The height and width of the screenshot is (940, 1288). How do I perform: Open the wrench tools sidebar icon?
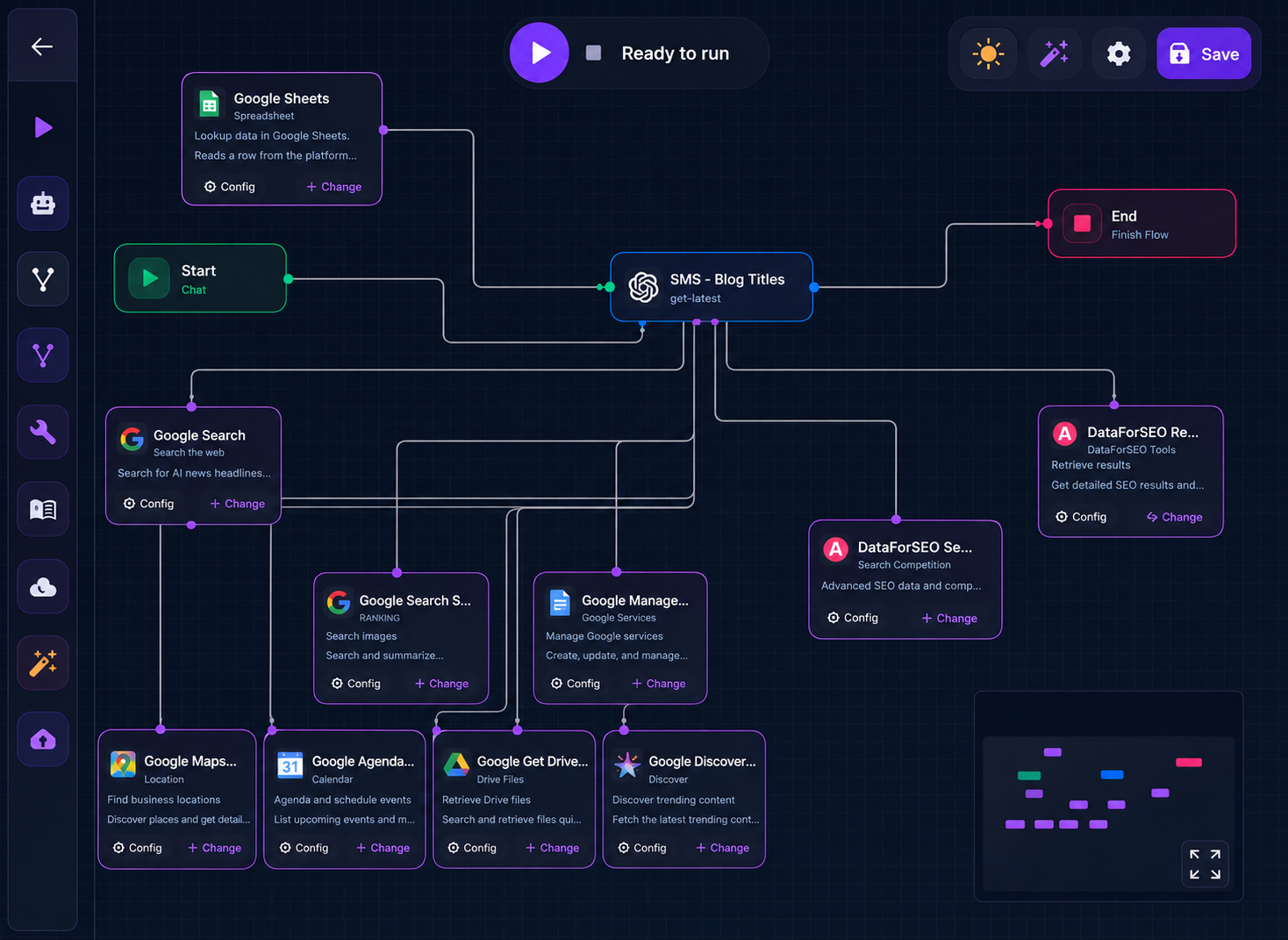pyautogui.click(x=43, y=432)
